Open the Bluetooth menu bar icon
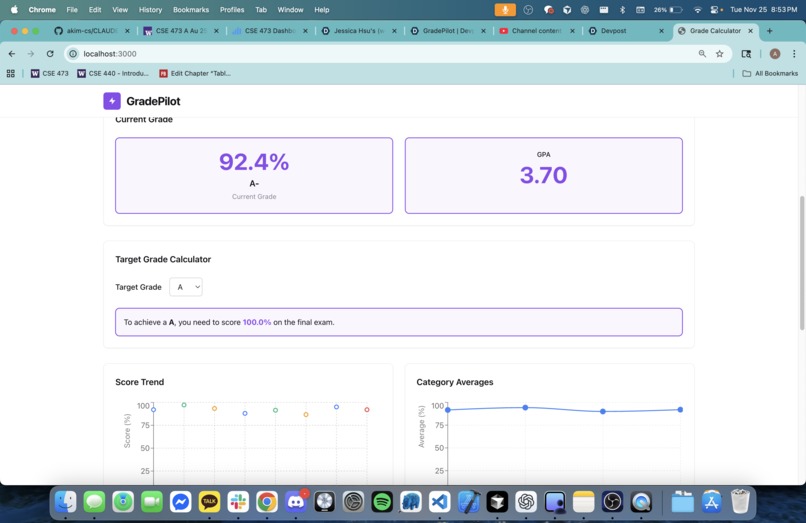Image resolution: width=806 pixels, height=523 pixels. 622,9
